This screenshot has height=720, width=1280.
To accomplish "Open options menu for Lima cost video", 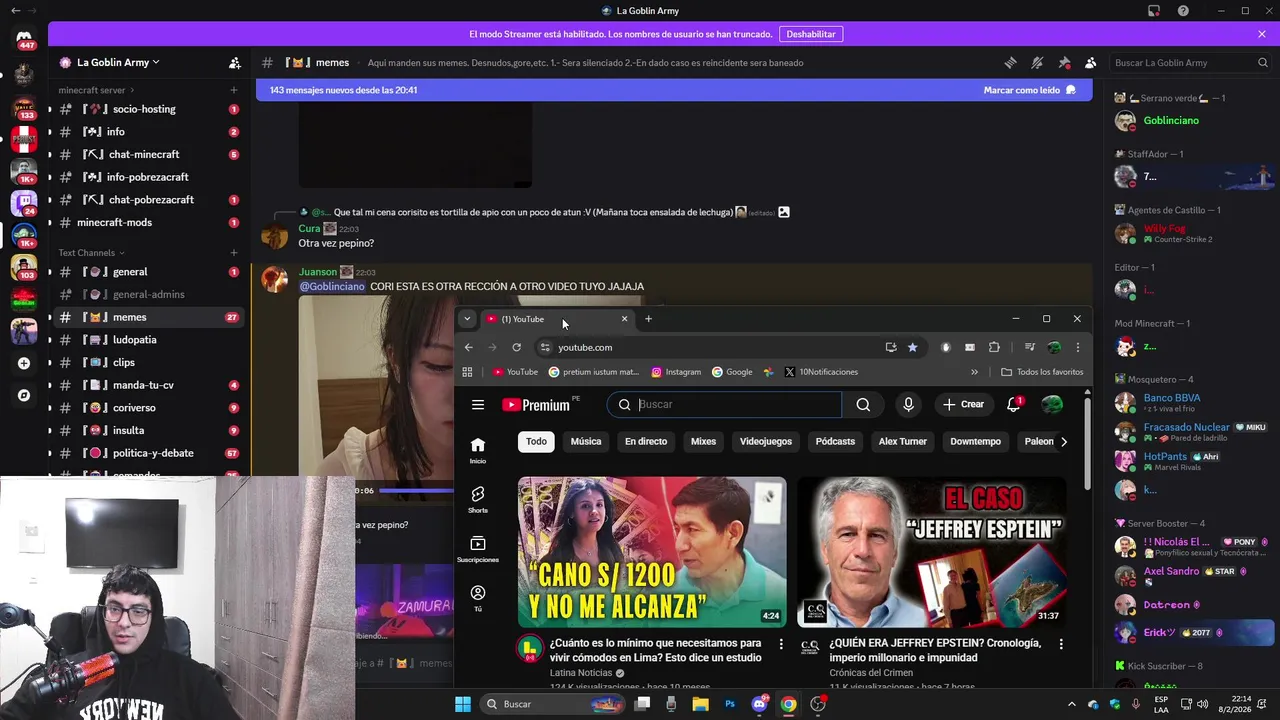I will [781, 644].
